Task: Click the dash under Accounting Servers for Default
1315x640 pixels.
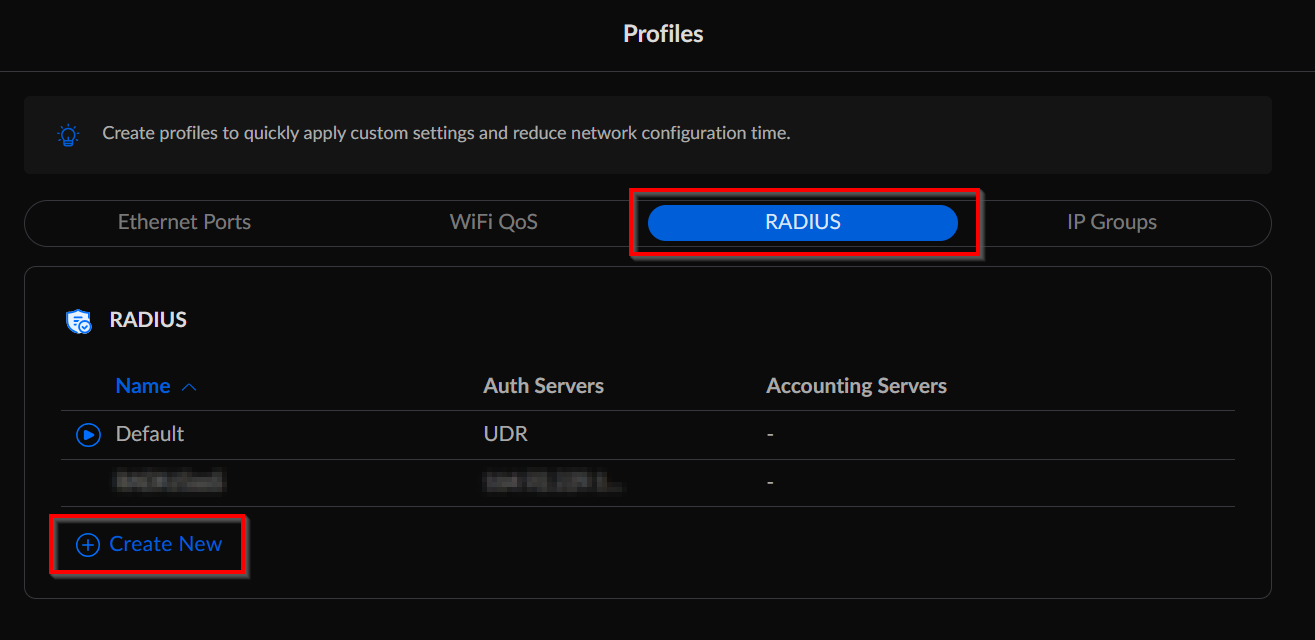Action: coord(769,434)
